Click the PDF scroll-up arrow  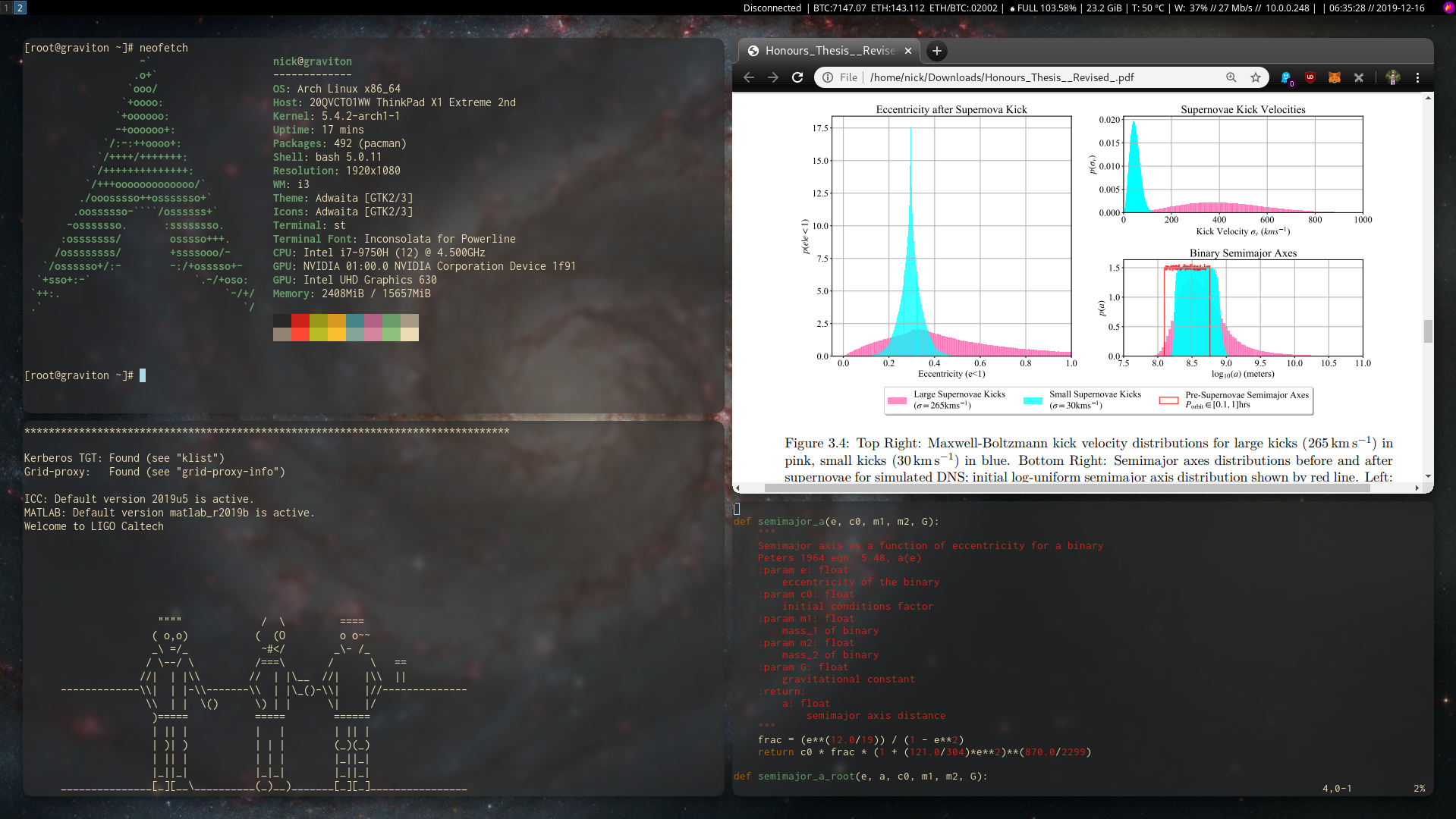[x=1428, y=98]
